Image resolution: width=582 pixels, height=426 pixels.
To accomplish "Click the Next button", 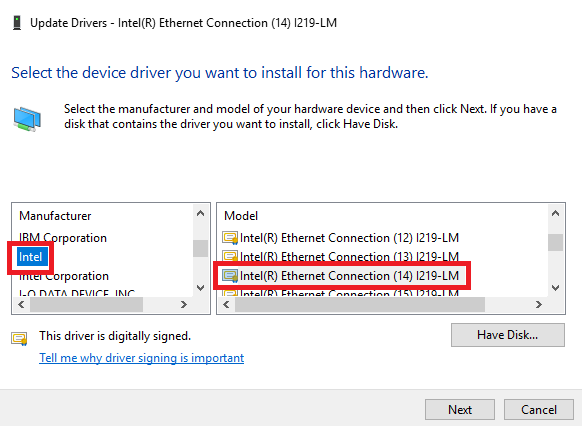I will pos(460,410).
